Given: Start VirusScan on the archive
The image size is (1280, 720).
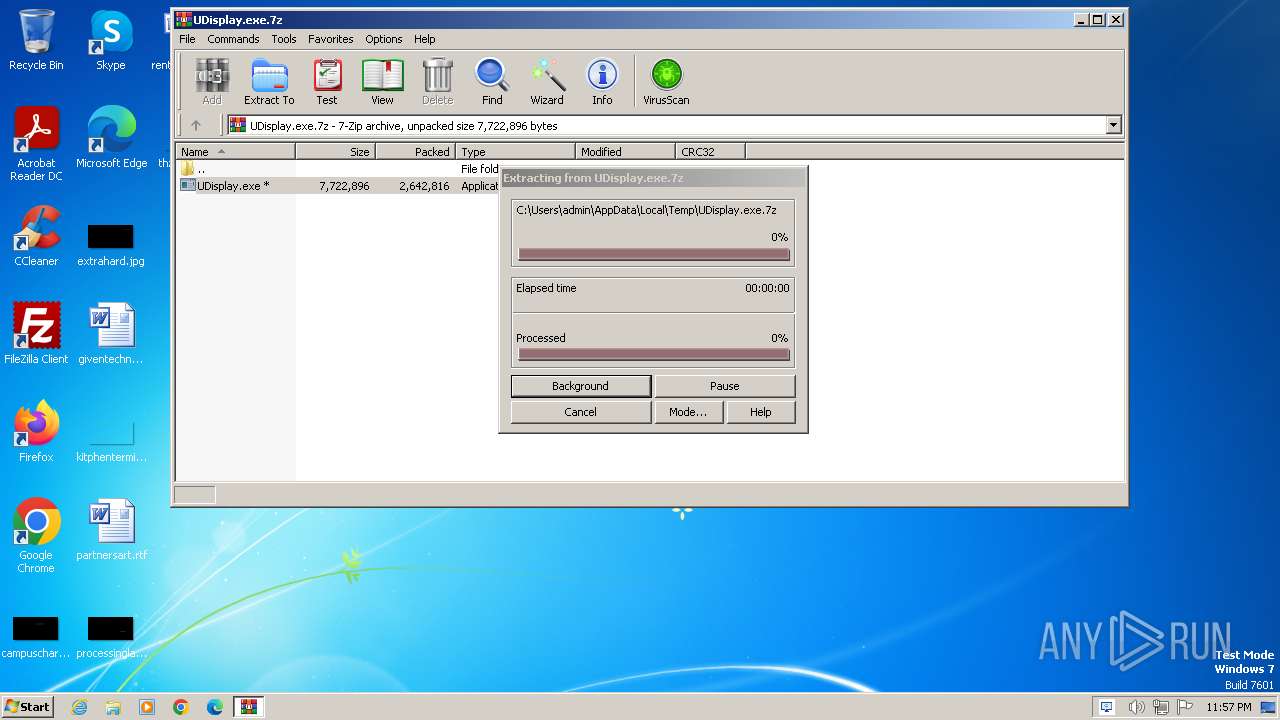Looking at the screenshot, I should click(666, 82).
